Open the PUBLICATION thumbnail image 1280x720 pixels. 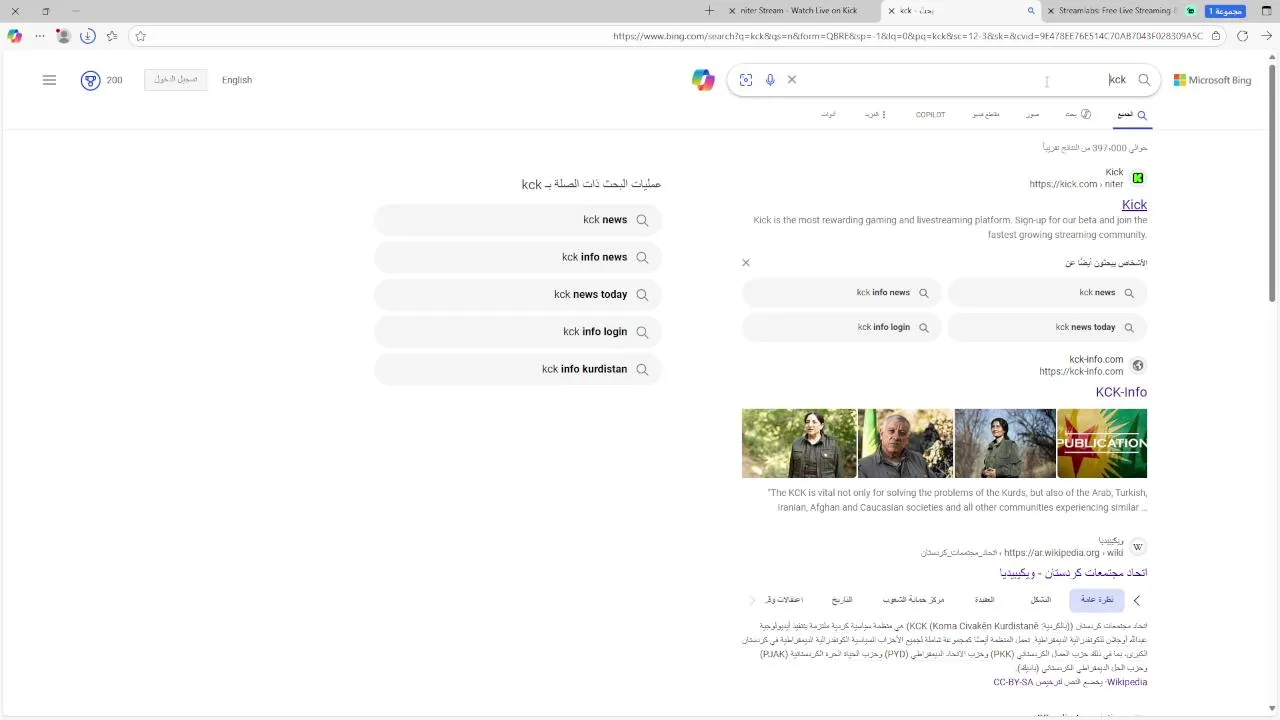(x=1102, y=443)
